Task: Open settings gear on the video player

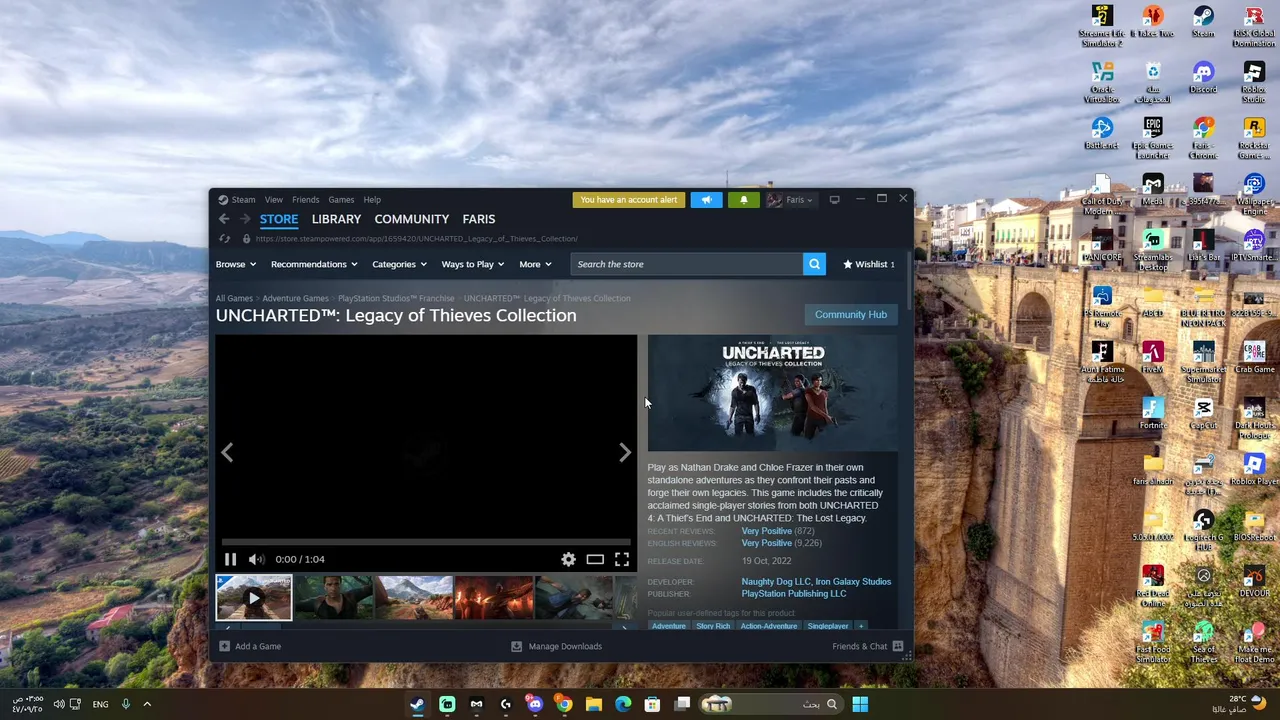Action: click(568, 560)
